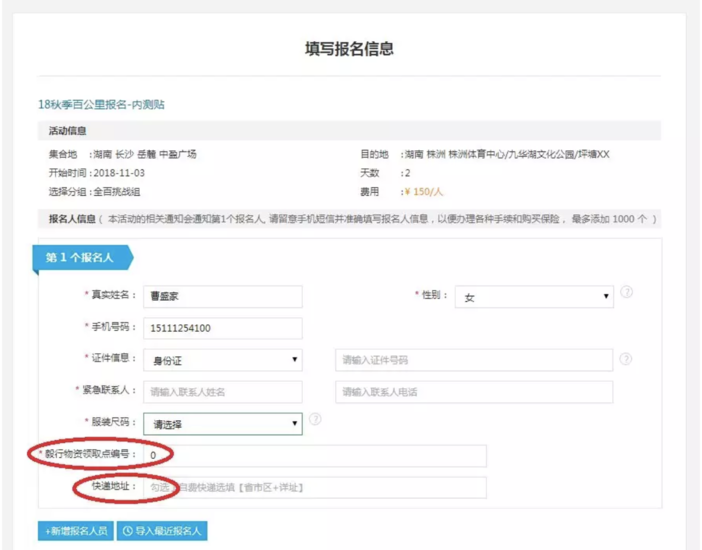This screenshot has width=702, height=550.
Task: Click the emergency contact phone field
Action: (x=473, y=392)
